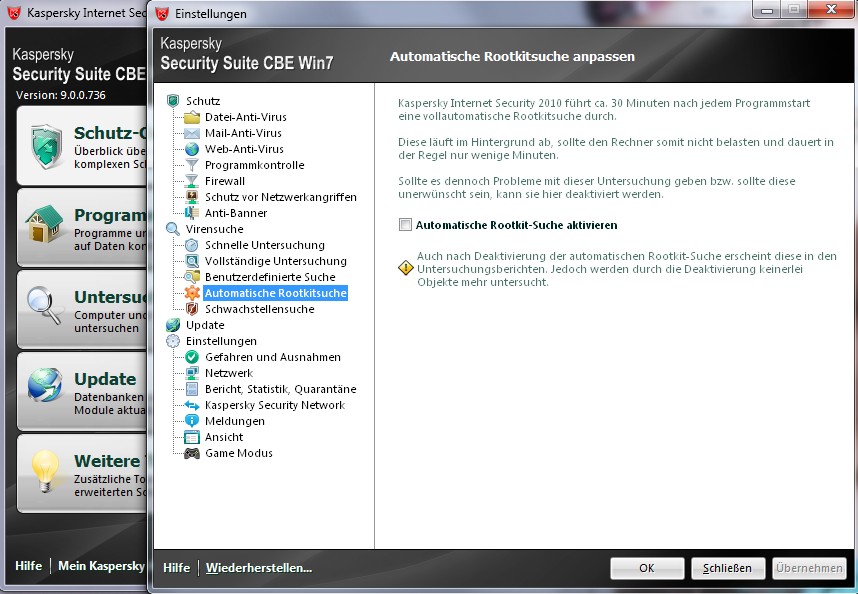Select Update entry in settings tree
Viewport: 858px width, 594px height.
[x=205, y=325]
